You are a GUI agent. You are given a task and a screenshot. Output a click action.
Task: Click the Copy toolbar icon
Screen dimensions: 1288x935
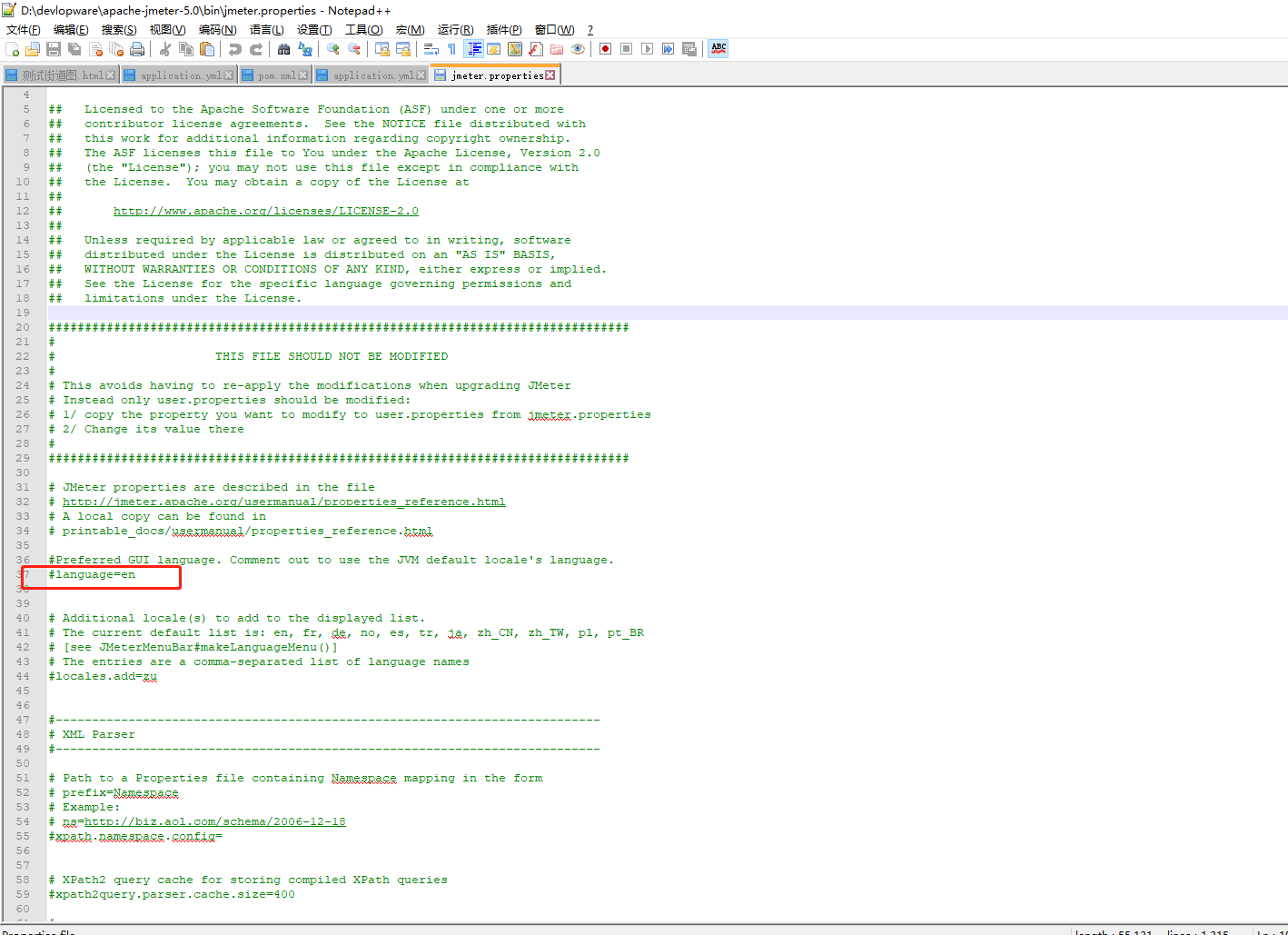(x=186, y=49)
